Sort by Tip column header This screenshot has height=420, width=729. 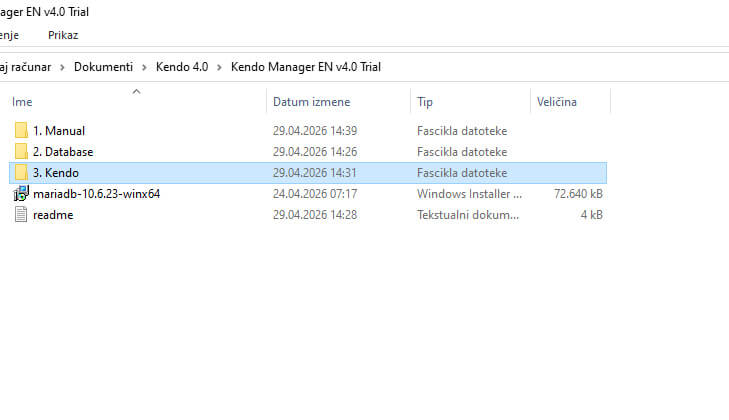425,102
